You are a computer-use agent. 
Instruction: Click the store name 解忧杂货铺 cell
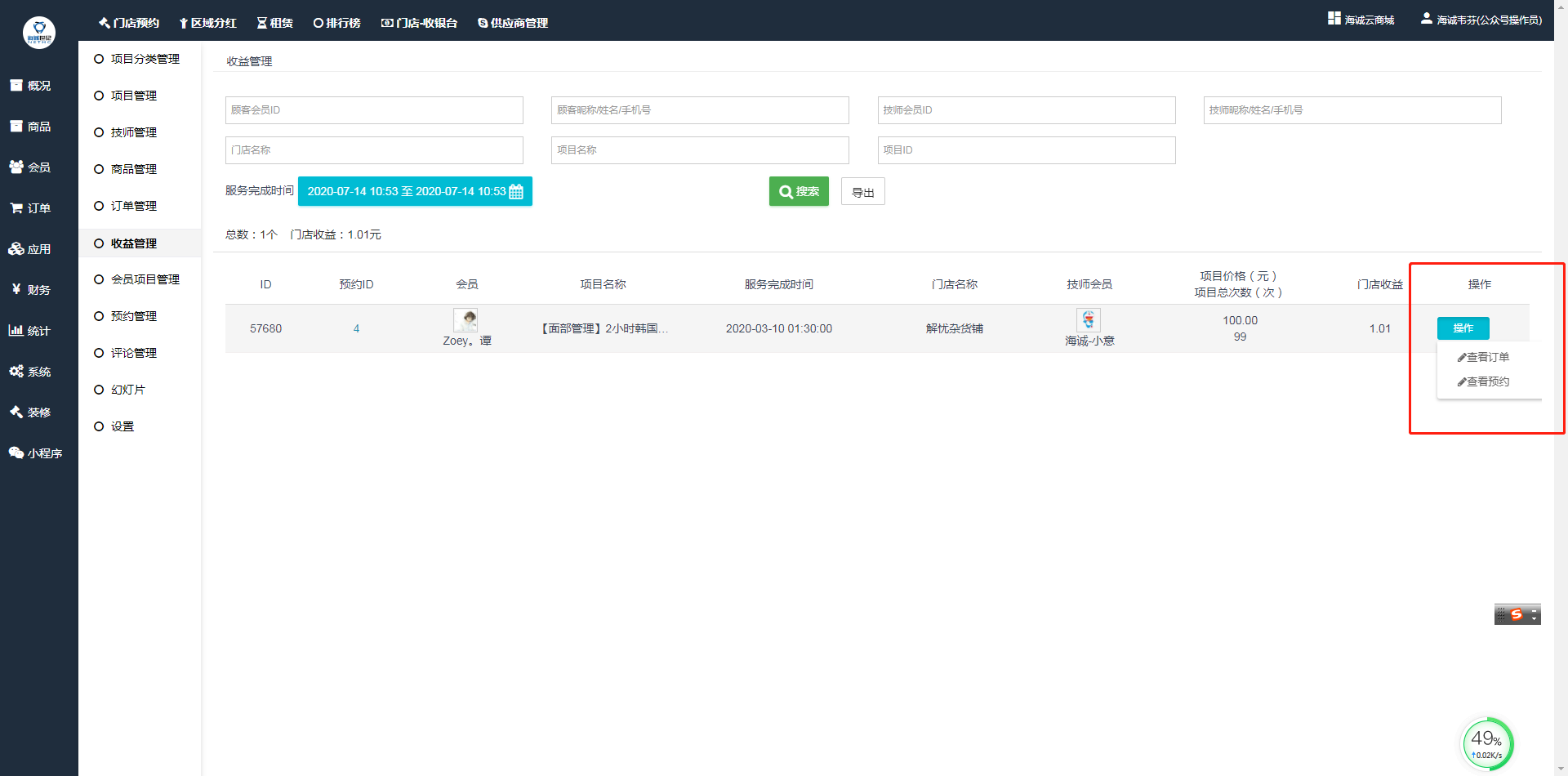pos(955,328)
